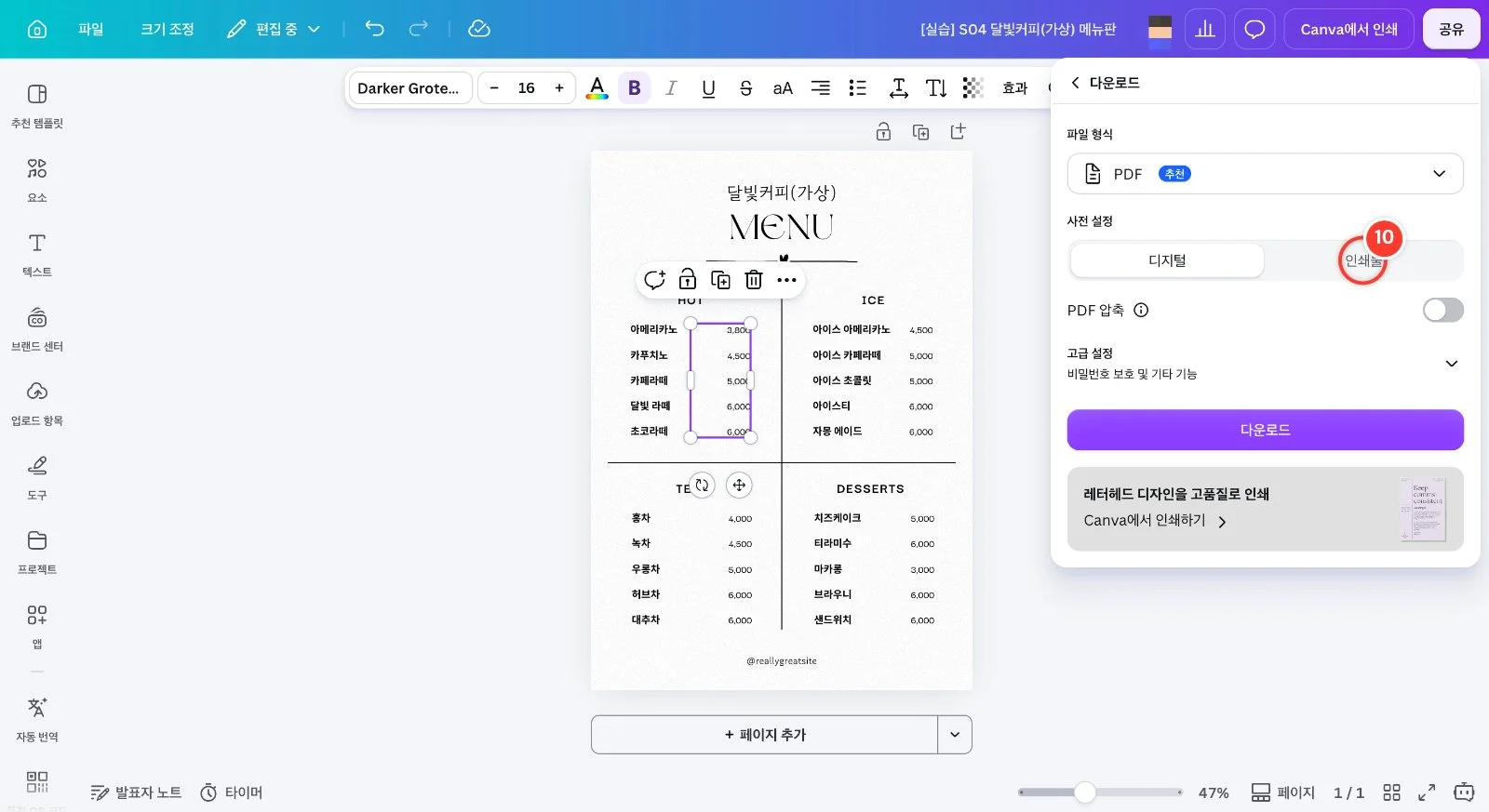Image resolution: width=1489 pixels, height=812 pixels.
Task: Go to Canva home icon
Action: [x=37, y=29]
